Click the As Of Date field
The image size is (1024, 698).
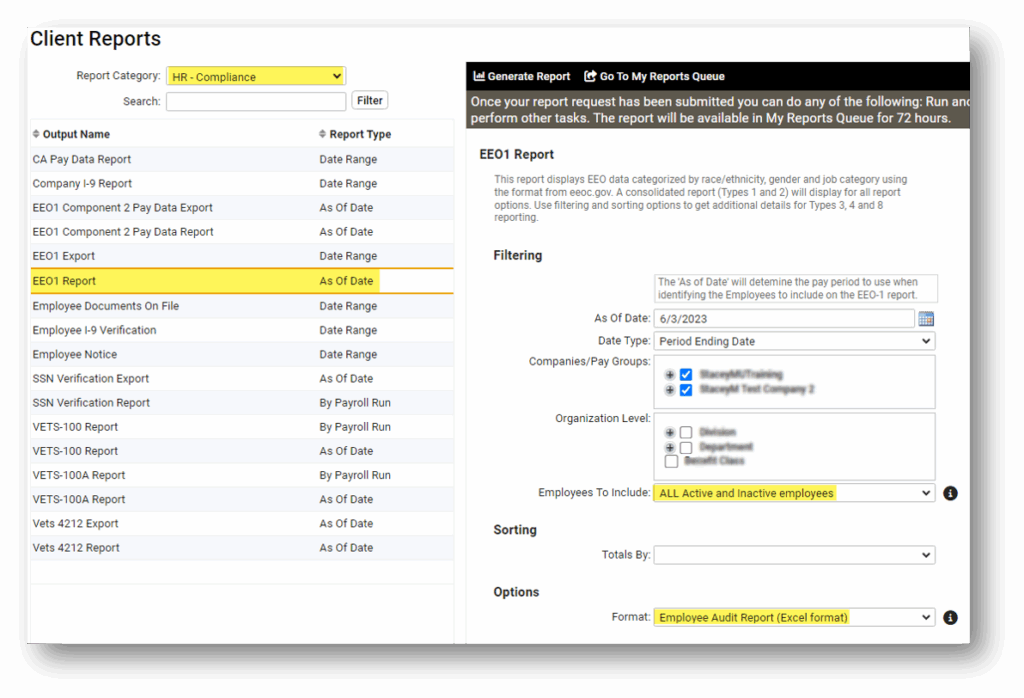tap(784, 319)
